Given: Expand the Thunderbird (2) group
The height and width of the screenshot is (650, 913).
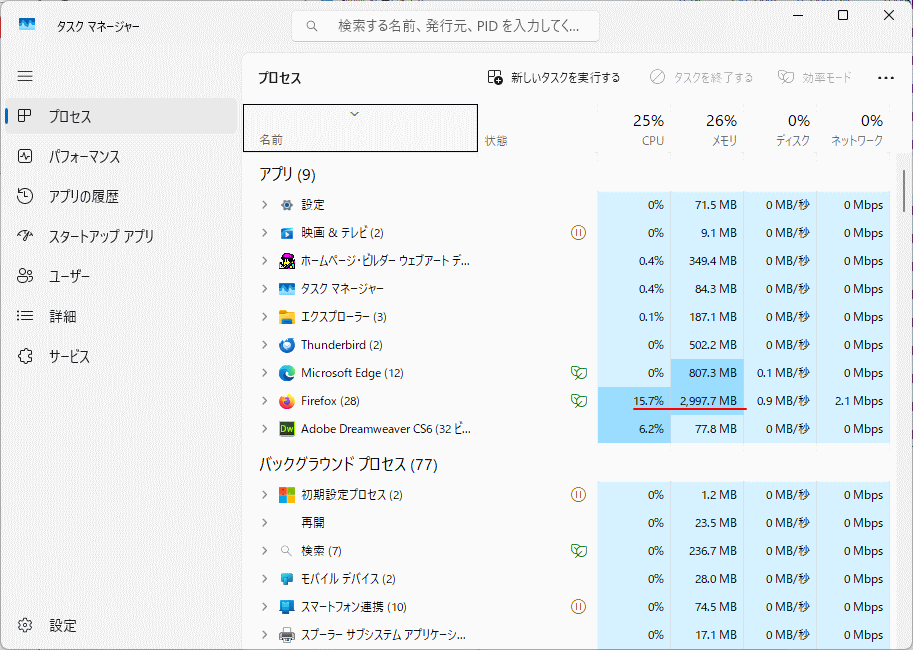Looking at the screenshot, I should coord(264,345).
